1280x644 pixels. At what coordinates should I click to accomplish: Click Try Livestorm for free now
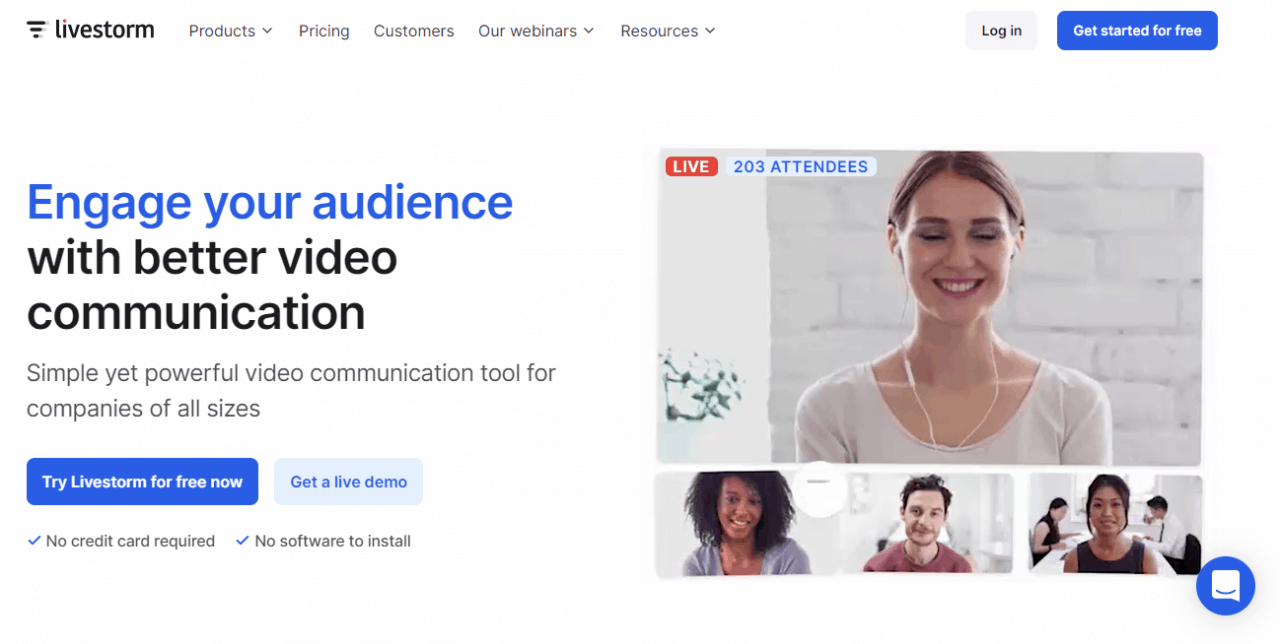(x=142, y=482)
